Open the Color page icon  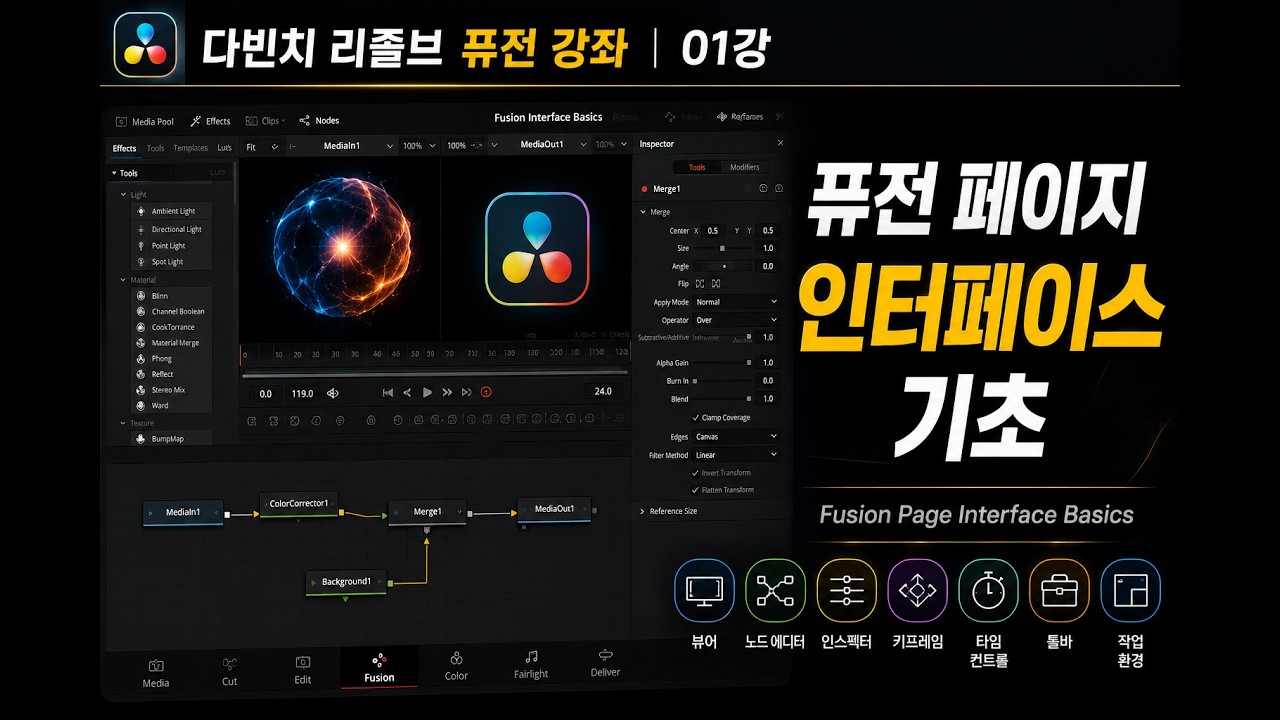(456, 658)
